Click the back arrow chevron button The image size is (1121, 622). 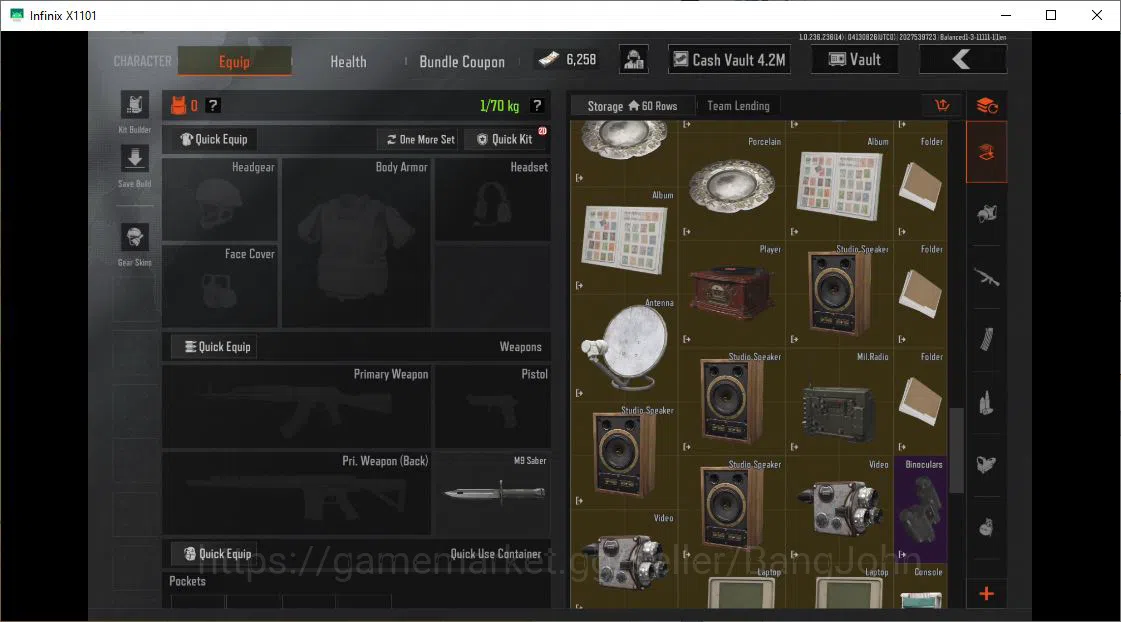[962, 59]
